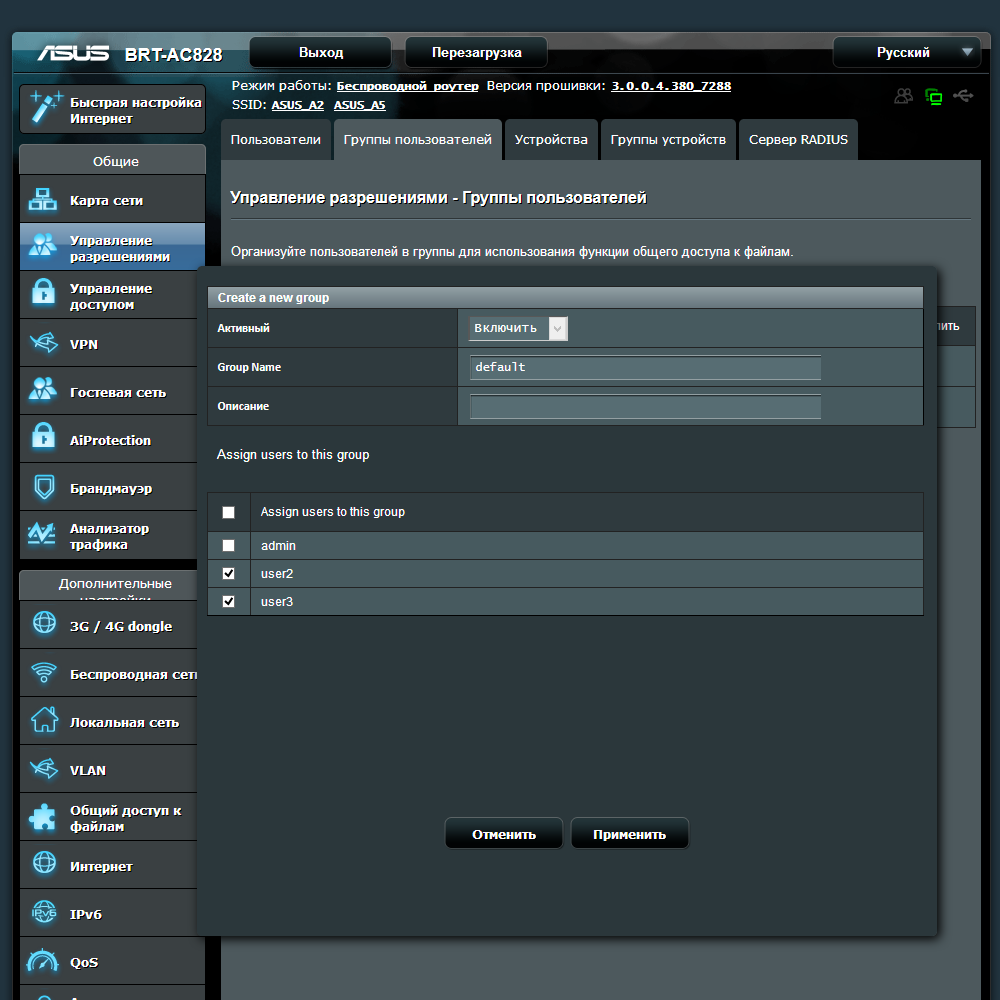Open the Сервер RADIUS tab

798,140
